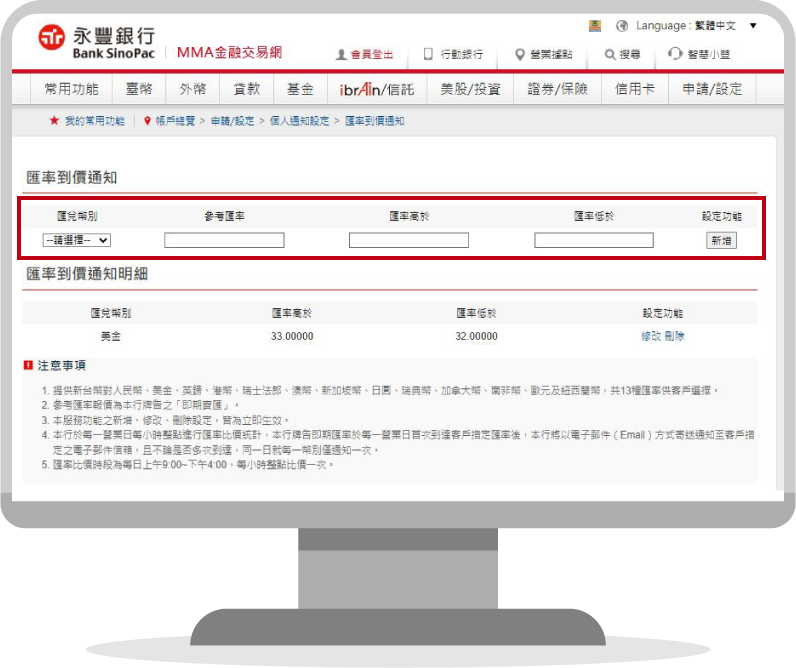This screenshot has height=668, width=796.
Task: Click the small picture icon left of Language
Action: [595, 26]
